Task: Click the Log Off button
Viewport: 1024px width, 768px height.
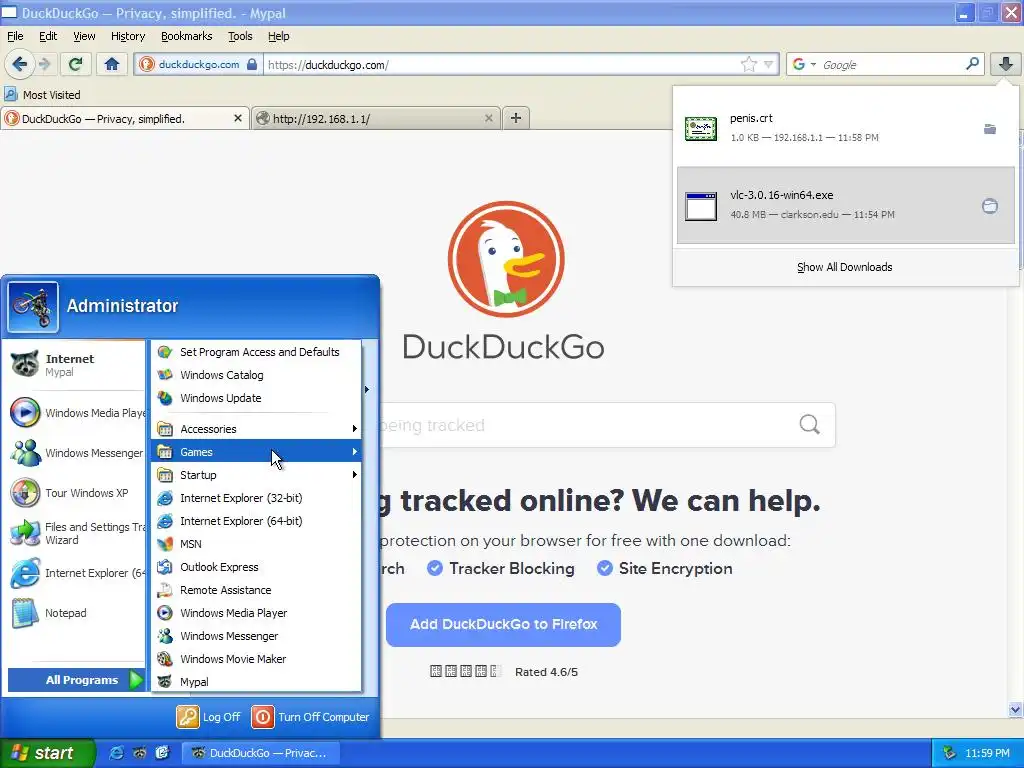Action: point(209,716)
